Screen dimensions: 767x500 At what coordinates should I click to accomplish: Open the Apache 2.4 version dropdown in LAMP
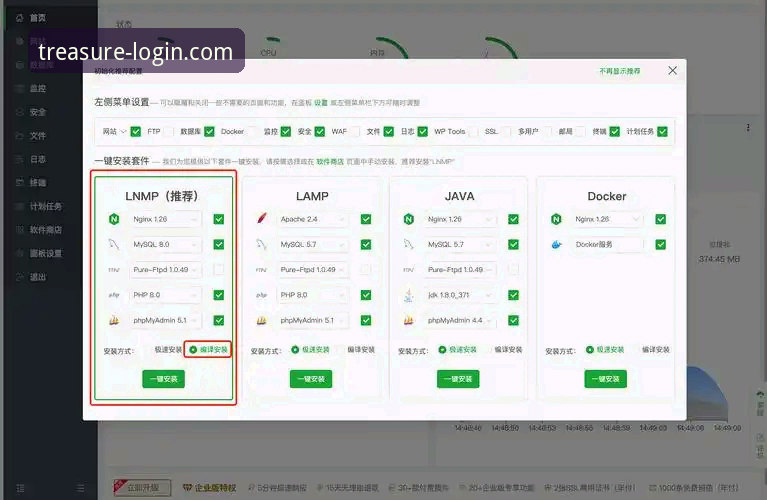312,219
